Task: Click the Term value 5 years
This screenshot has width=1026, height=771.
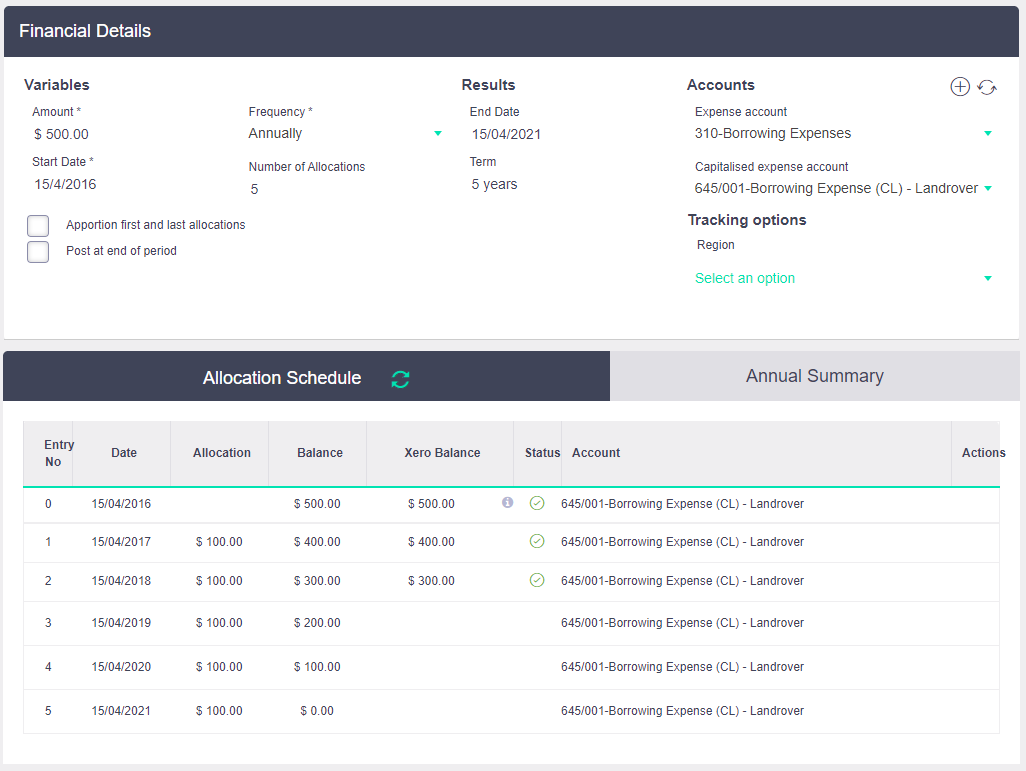Action: [x=495, y=185]
